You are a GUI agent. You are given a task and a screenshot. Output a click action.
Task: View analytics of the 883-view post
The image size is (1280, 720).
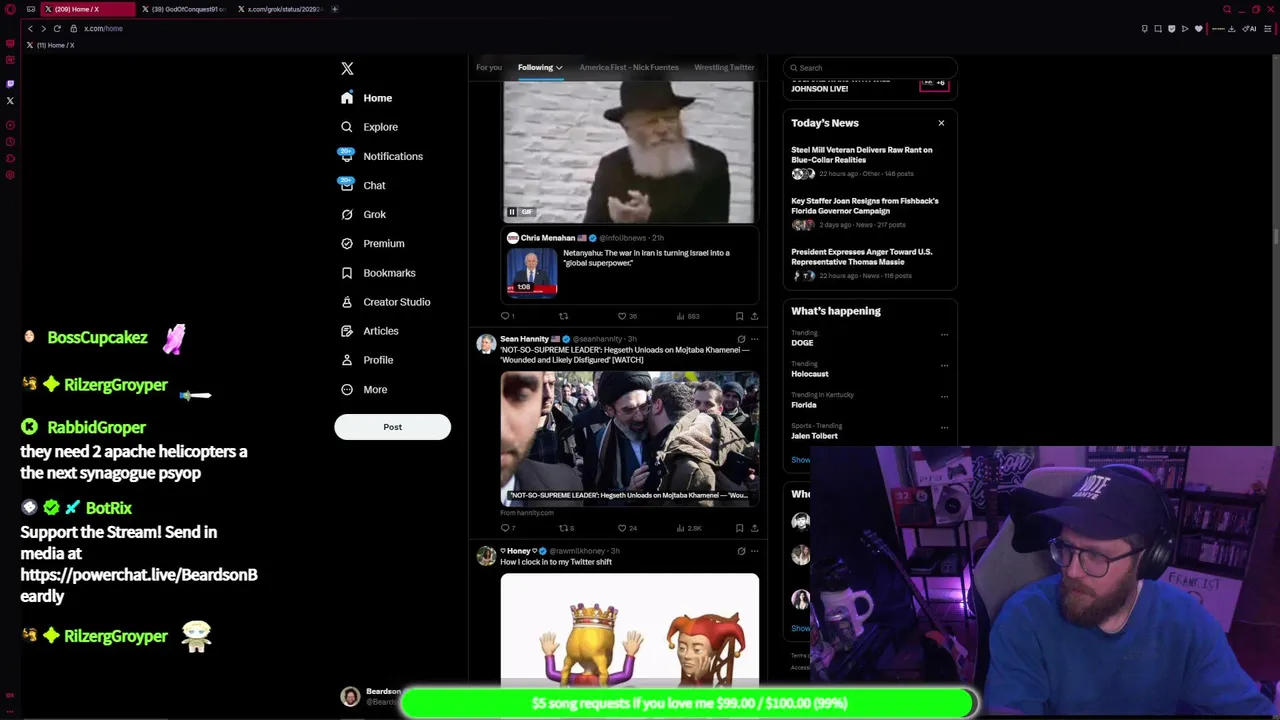click(687, 316)
